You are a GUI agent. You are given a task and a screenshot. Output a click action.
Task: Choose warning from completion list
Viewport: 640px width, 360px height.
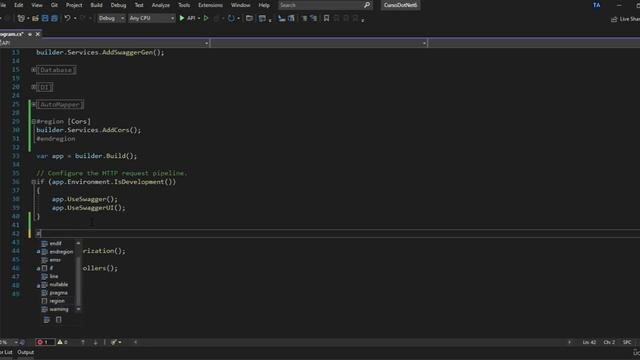click(59, 309)
